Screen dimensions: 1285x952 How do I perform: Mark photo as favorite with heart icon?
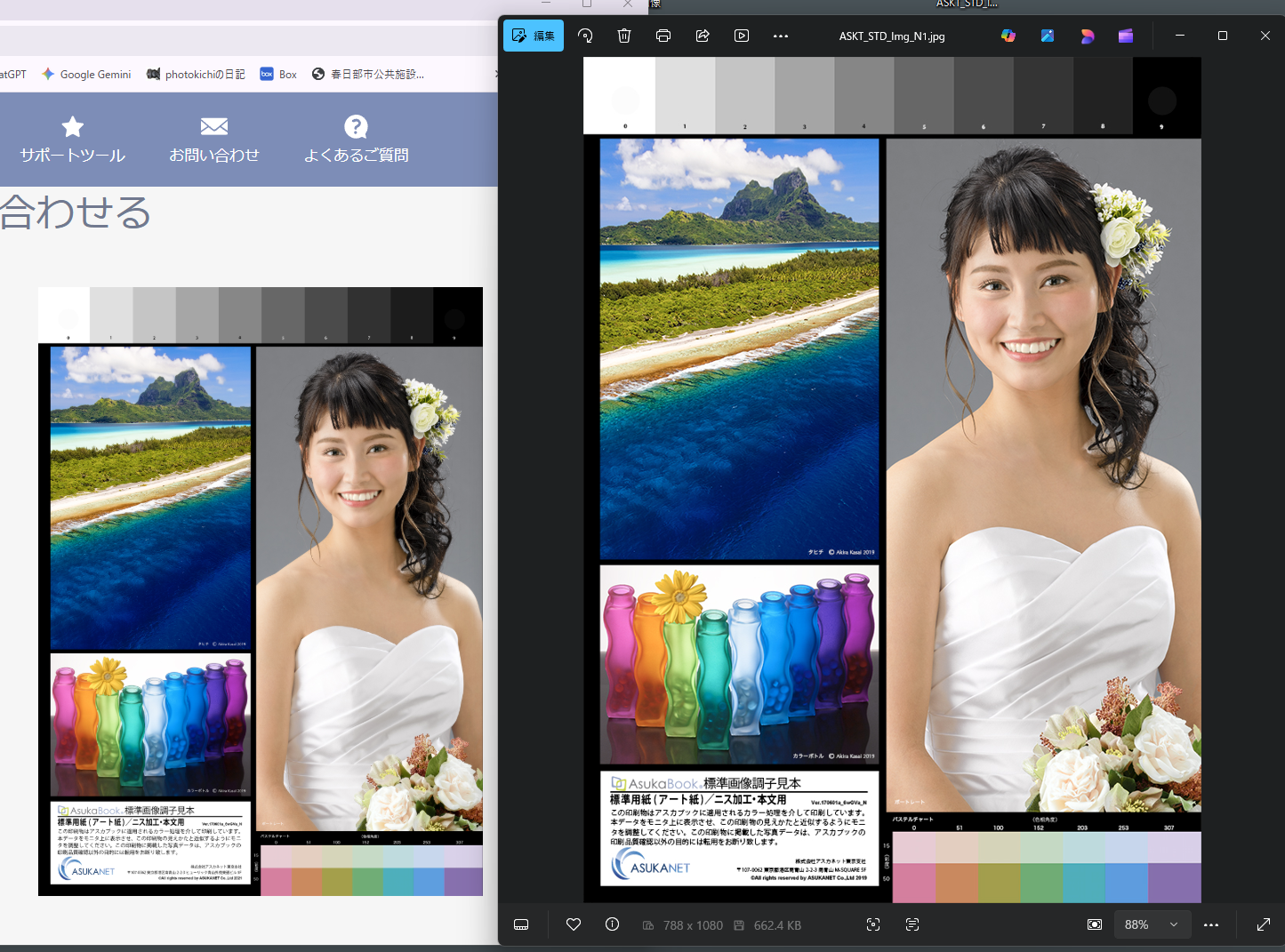pyautogui.click(x=574, y=924)
